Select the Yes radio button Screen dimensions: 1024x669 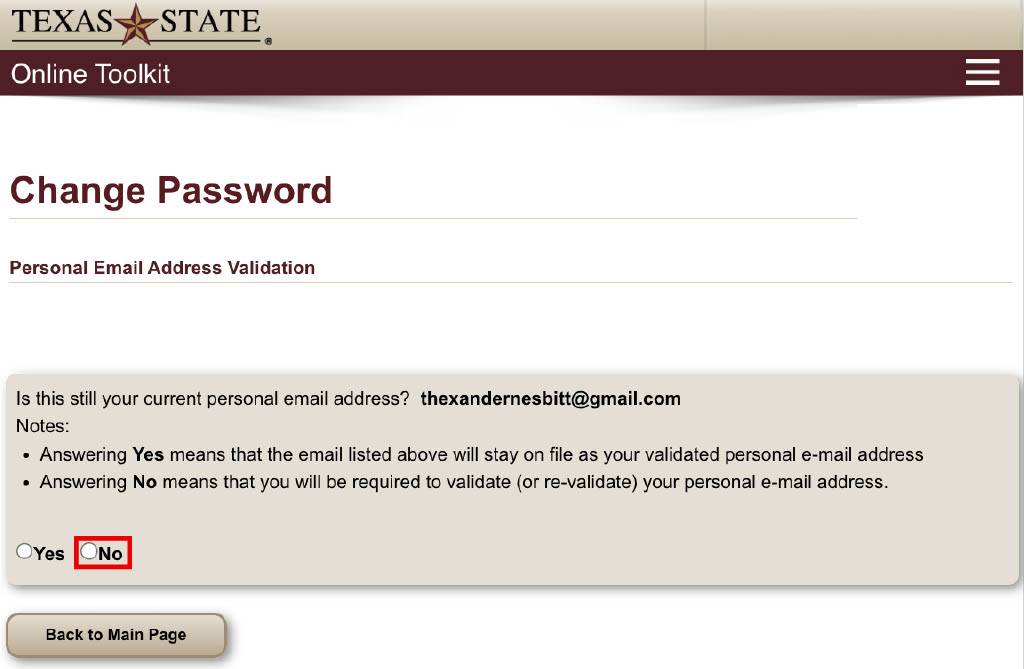click(x=24, y=551)
